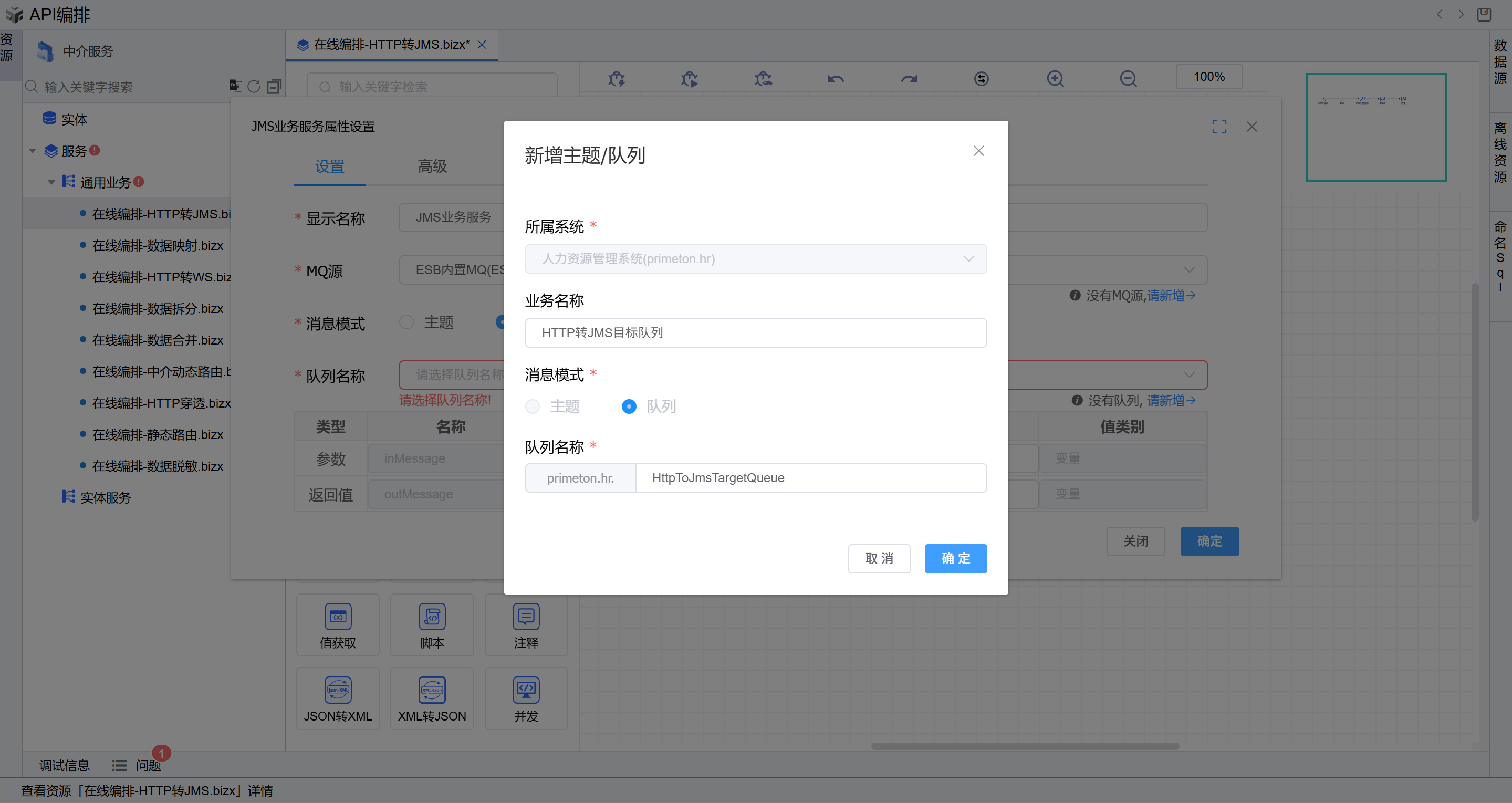The height and width of the screenshot is (803, 1512).
Task: Select the XML转JSON component icon
Action: pyautogui.click(x=431, y=690)
